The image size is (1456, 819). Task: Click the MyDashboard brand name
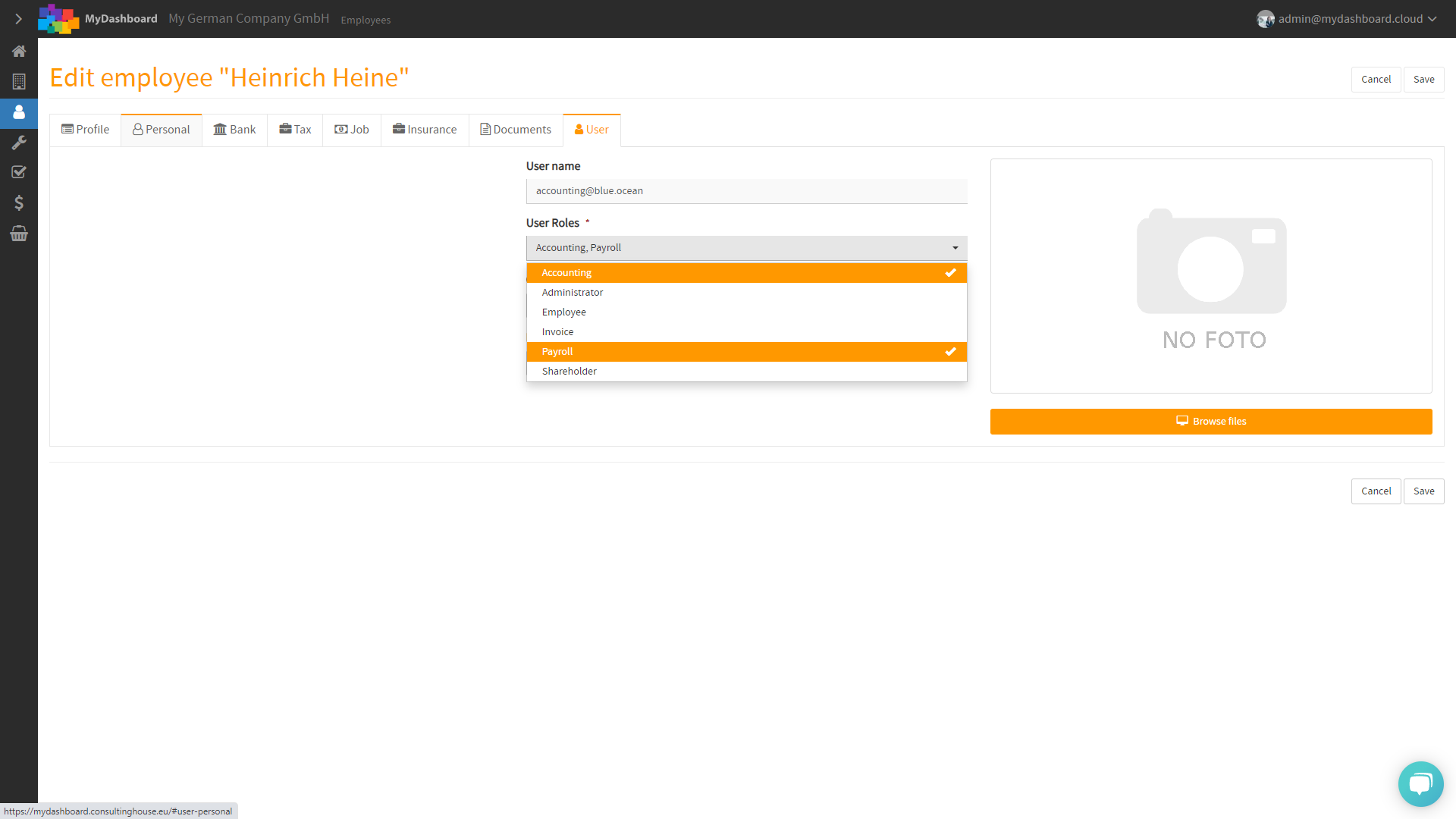(121, 19)
